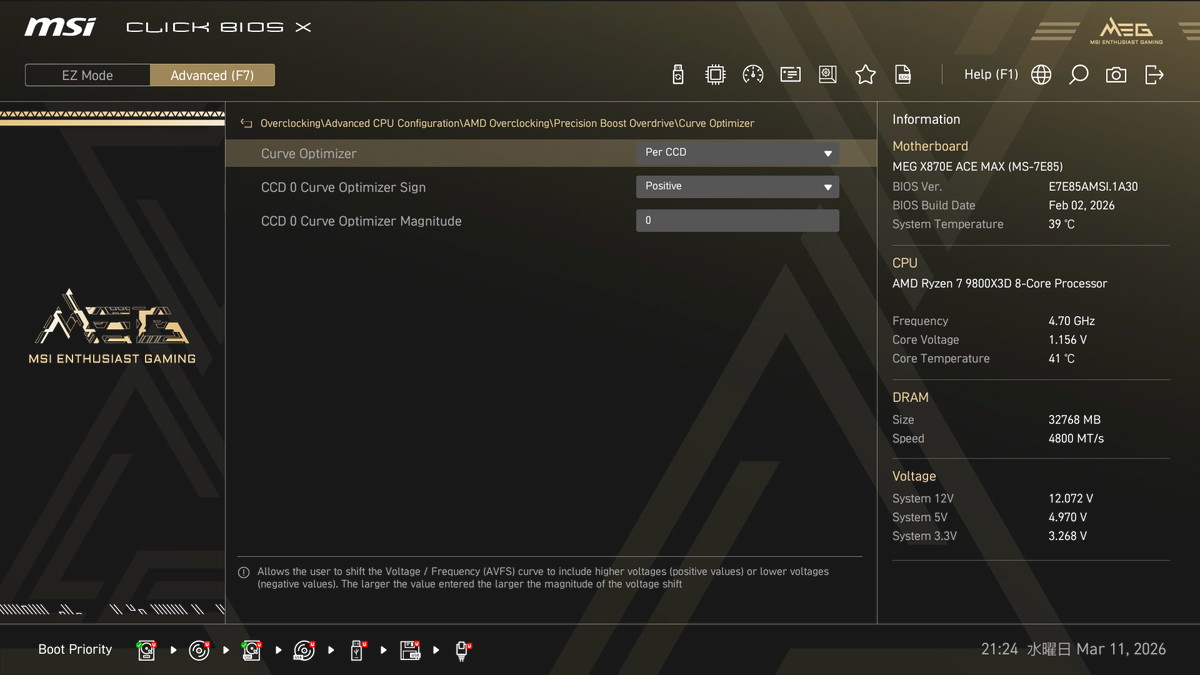Screen dimensions: 1200x675
Task: Open the LOG file icon
Action: [903, 75]
